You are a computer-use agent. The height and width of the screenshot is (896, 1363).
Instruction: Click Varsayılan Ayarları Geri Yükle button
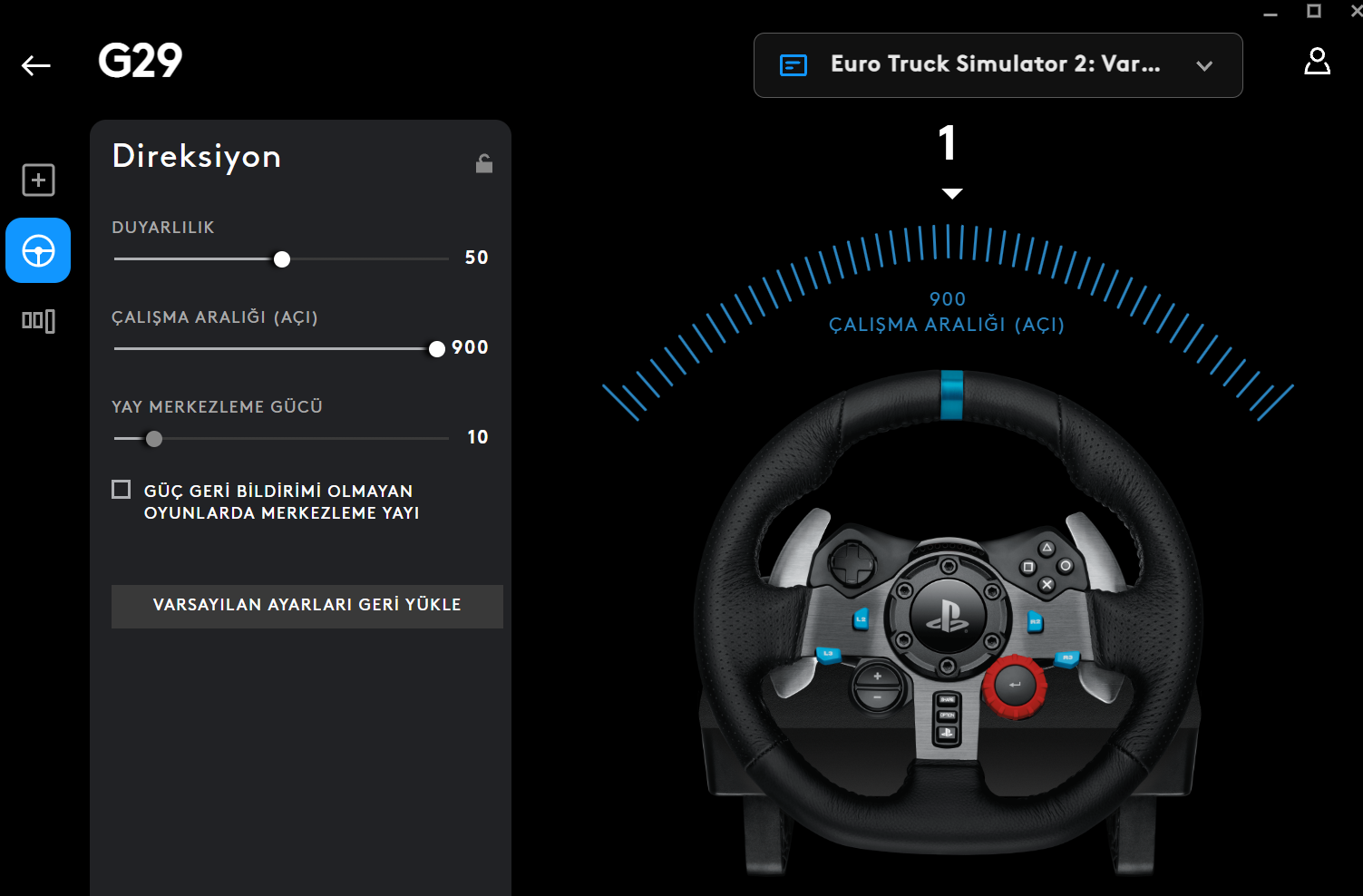(307, 606)
